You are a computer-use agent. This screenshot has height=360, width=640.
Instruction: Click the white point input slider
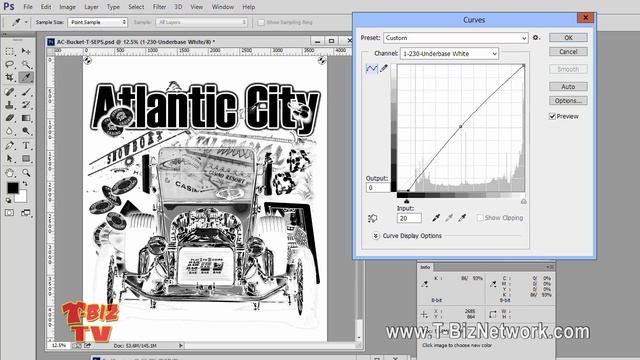click(x=524, y=201)
